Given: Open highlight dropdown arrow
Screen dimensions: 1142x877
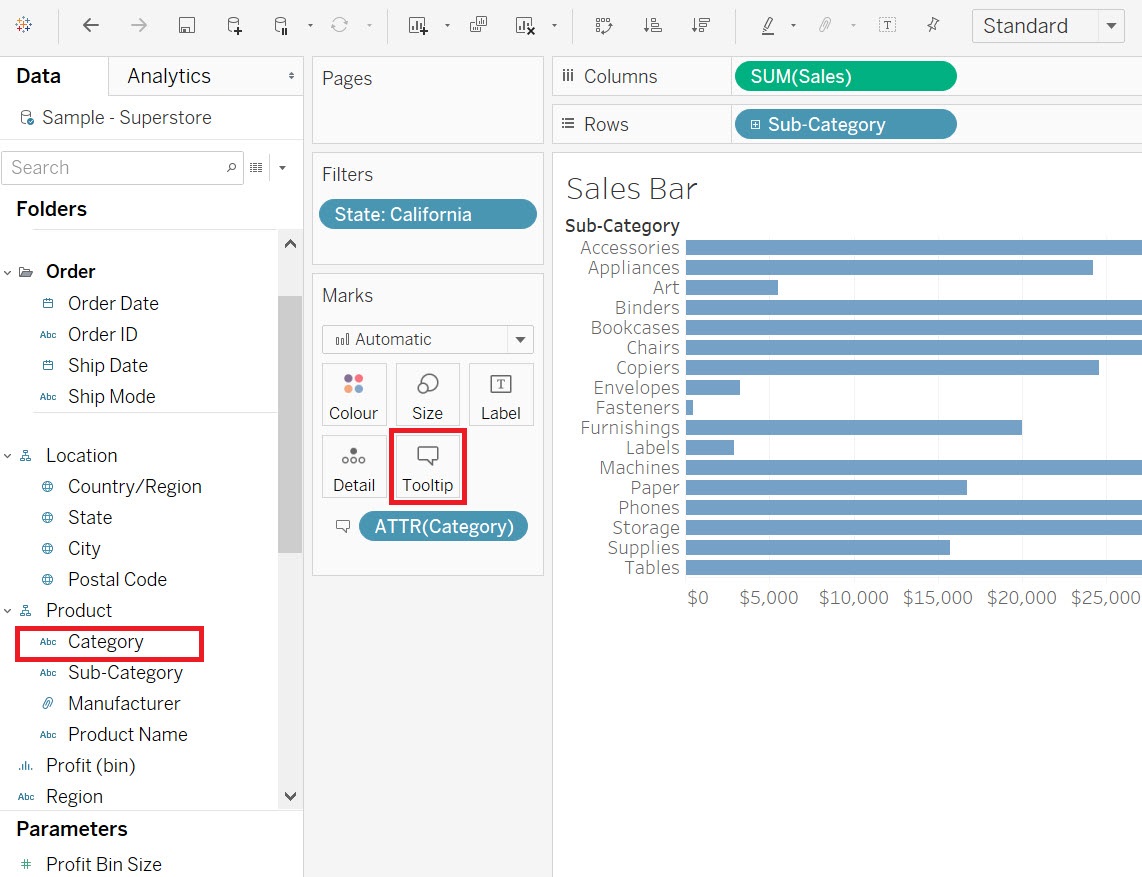Looking at the screenshot, I should point(793,25).
